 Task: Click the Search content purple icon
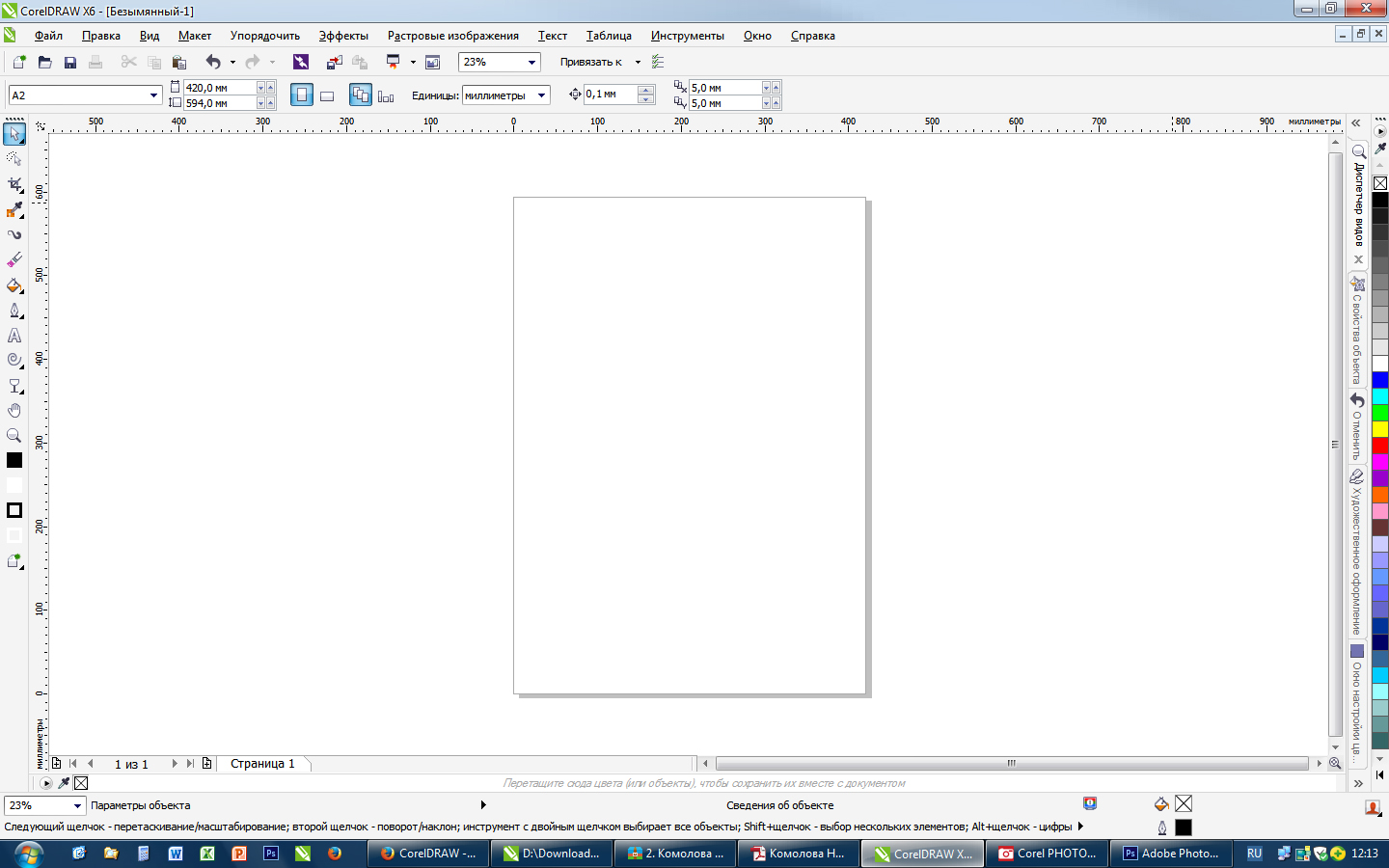(301, 62)
